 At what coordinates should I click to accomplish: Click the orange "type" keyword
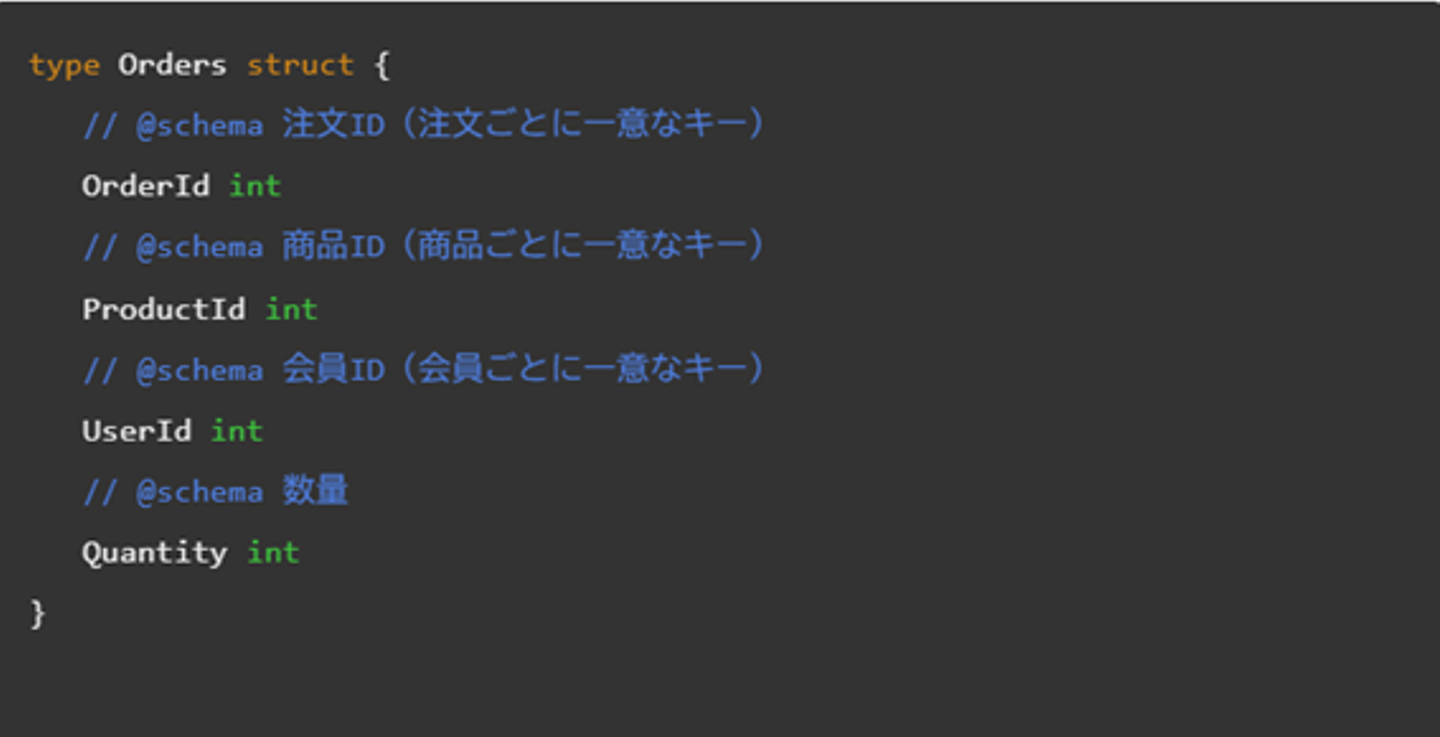(x=64, y=65)
